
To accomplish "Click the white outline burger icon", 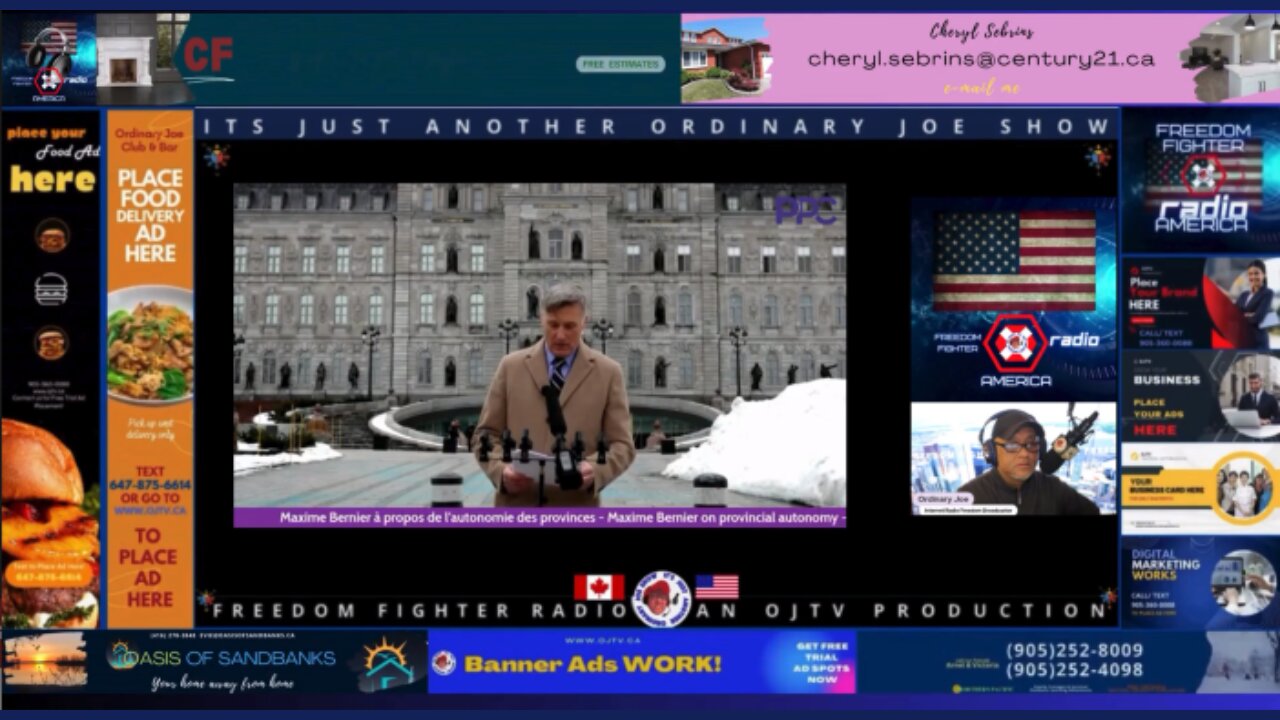I will [51, 289].
